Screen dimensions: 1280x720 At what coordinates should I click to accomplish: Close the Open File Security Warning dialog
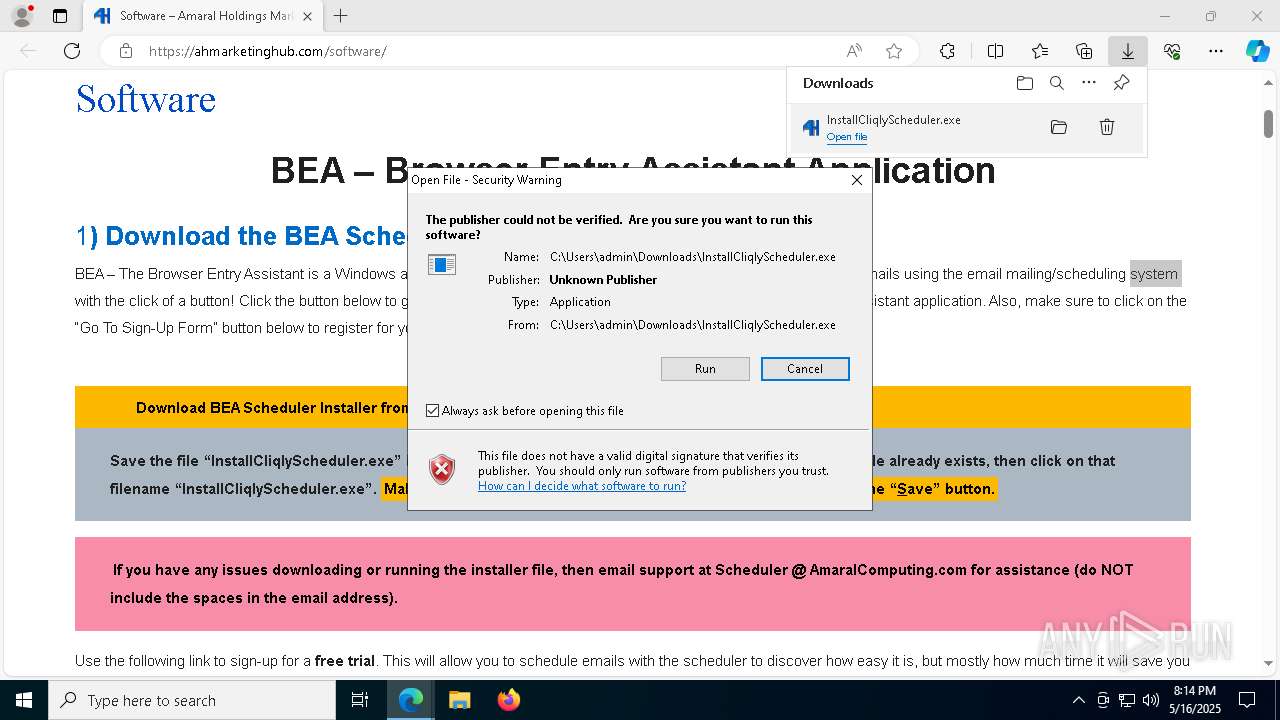(856, 180)
